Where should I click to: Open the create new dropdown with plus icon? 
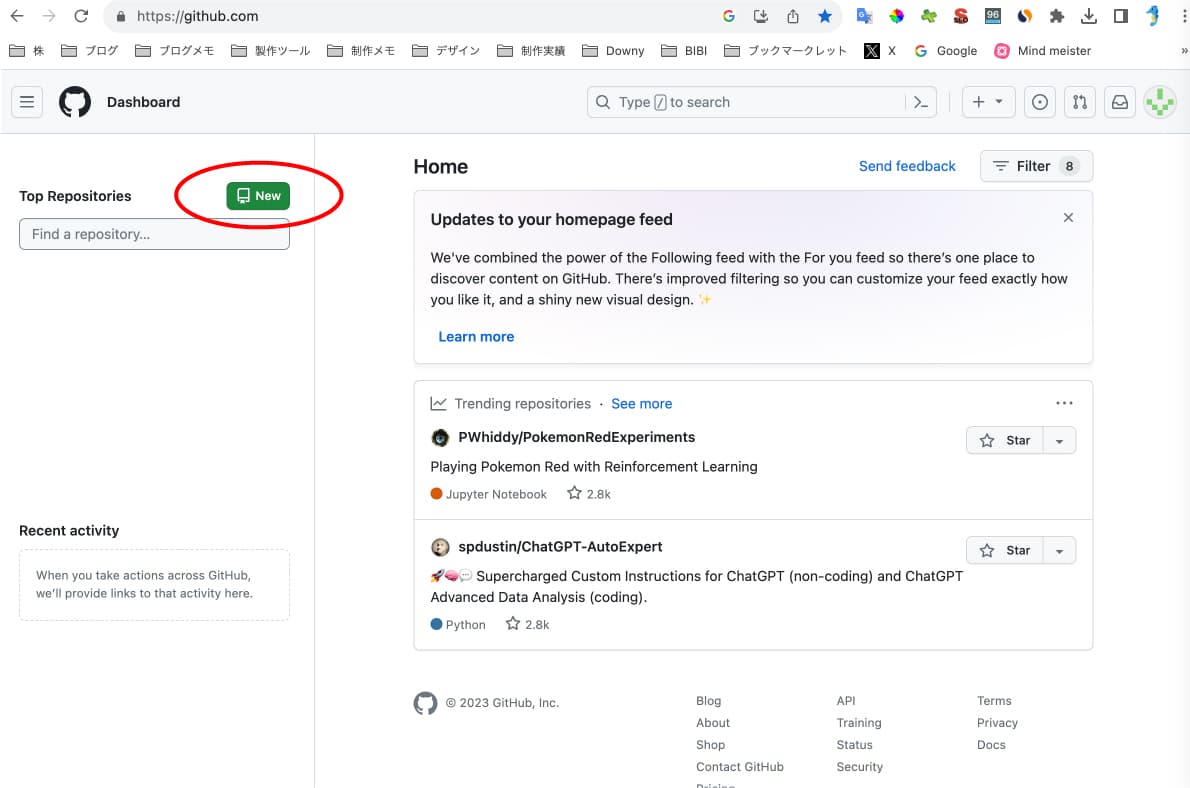(x=988, y=101)
